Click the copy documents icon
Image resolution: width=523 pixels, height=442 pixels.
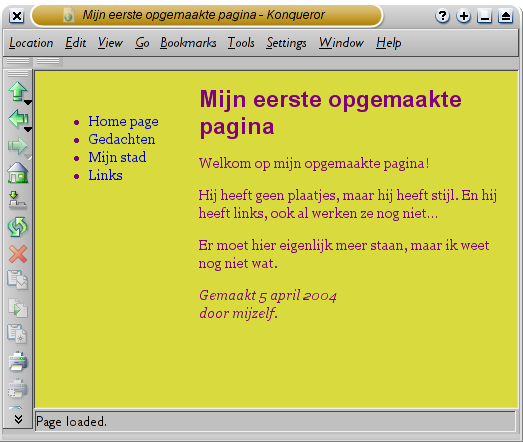(18, 308)
